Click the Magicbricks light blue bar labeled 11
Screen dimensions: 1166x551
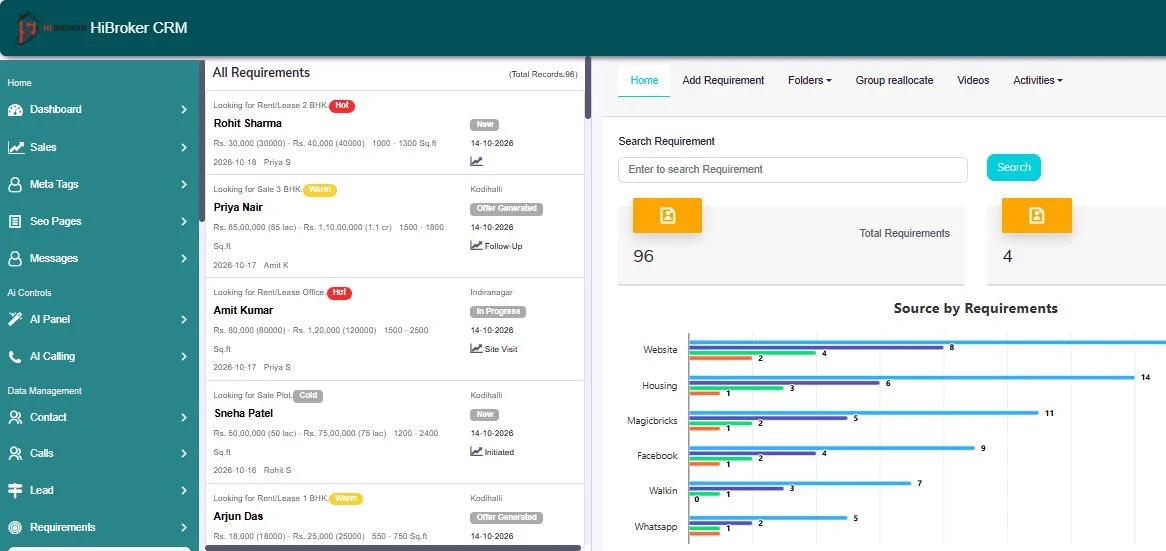[864, 413]
